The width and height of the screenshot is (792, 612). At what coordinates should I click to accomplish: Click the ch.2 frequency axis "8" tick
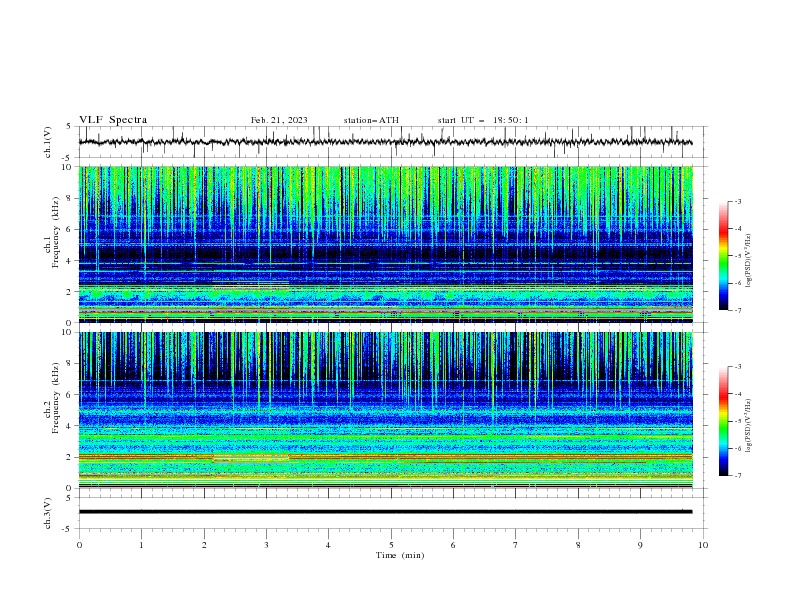[x=69, y=364]
